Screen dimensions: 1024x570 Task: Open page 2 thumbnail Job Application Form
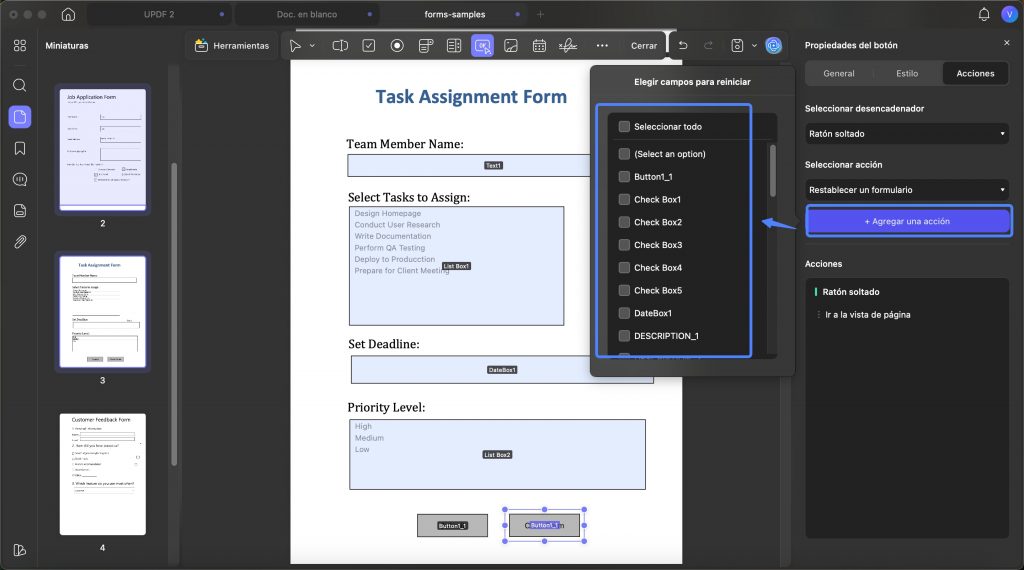point(103,150)
